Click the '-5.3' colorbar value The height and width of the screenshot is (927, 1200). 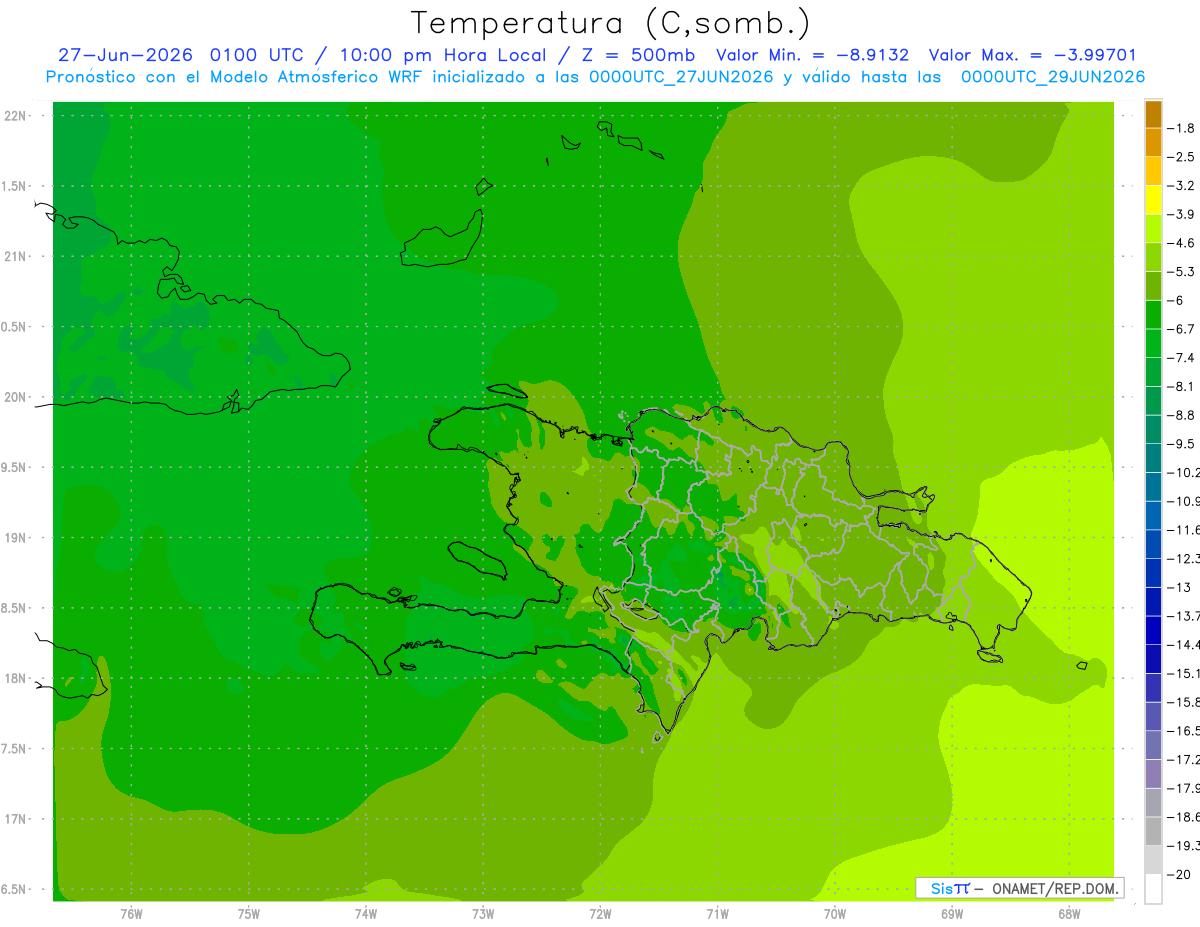[1182, 271]
